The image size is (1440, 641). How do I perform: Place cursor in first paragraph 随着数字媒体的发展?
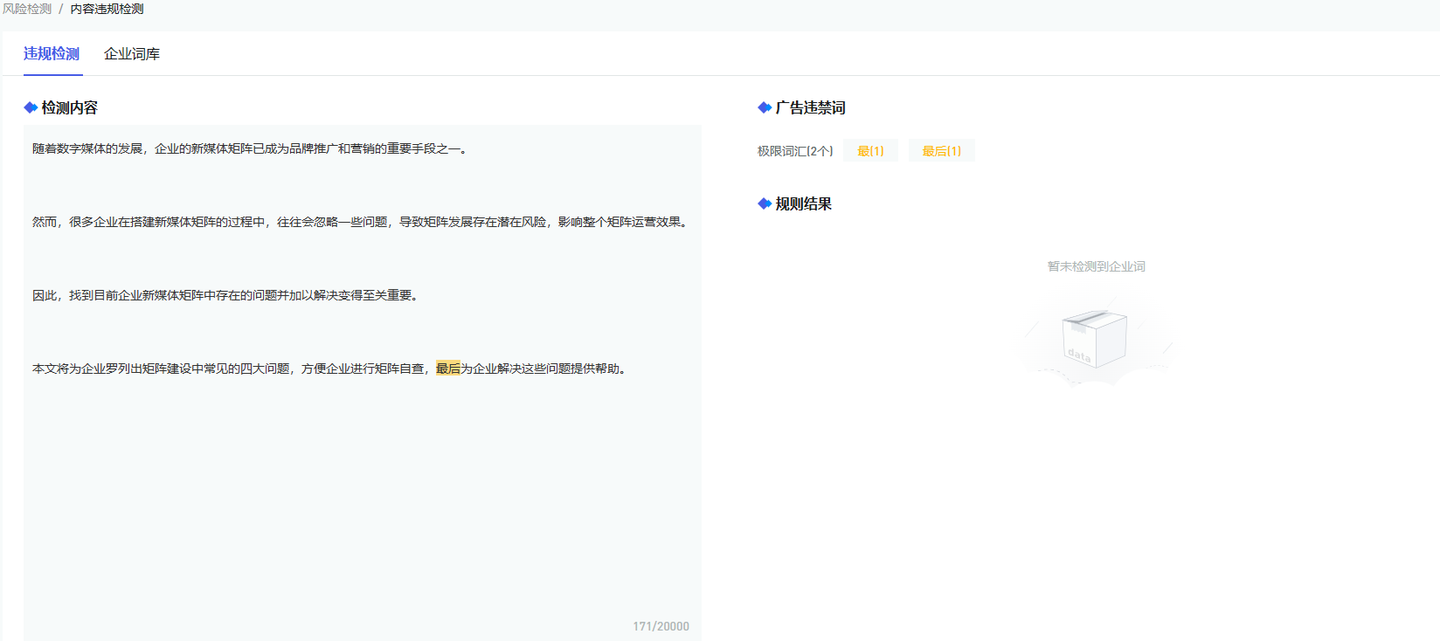250,149
